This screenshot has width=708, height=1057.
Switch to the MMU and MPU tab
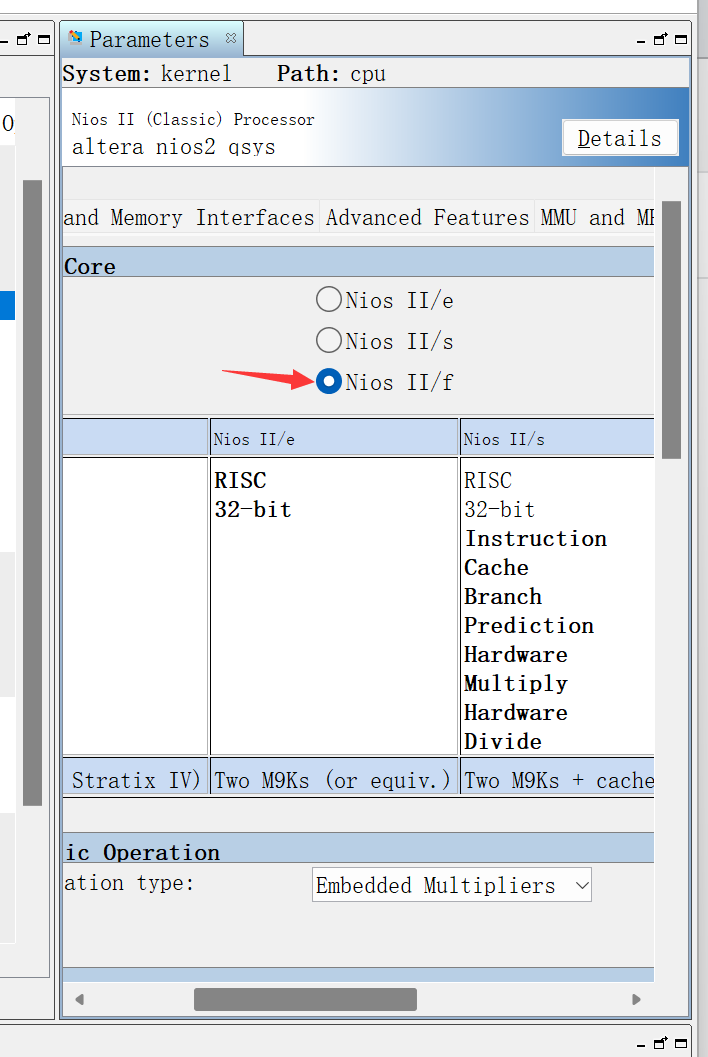pyautogui.click(x=596, y=218)
